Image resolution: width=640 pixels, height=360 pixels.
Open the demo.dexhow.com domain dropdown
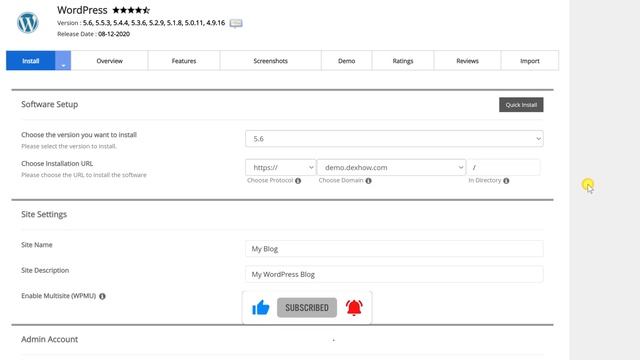391,167
